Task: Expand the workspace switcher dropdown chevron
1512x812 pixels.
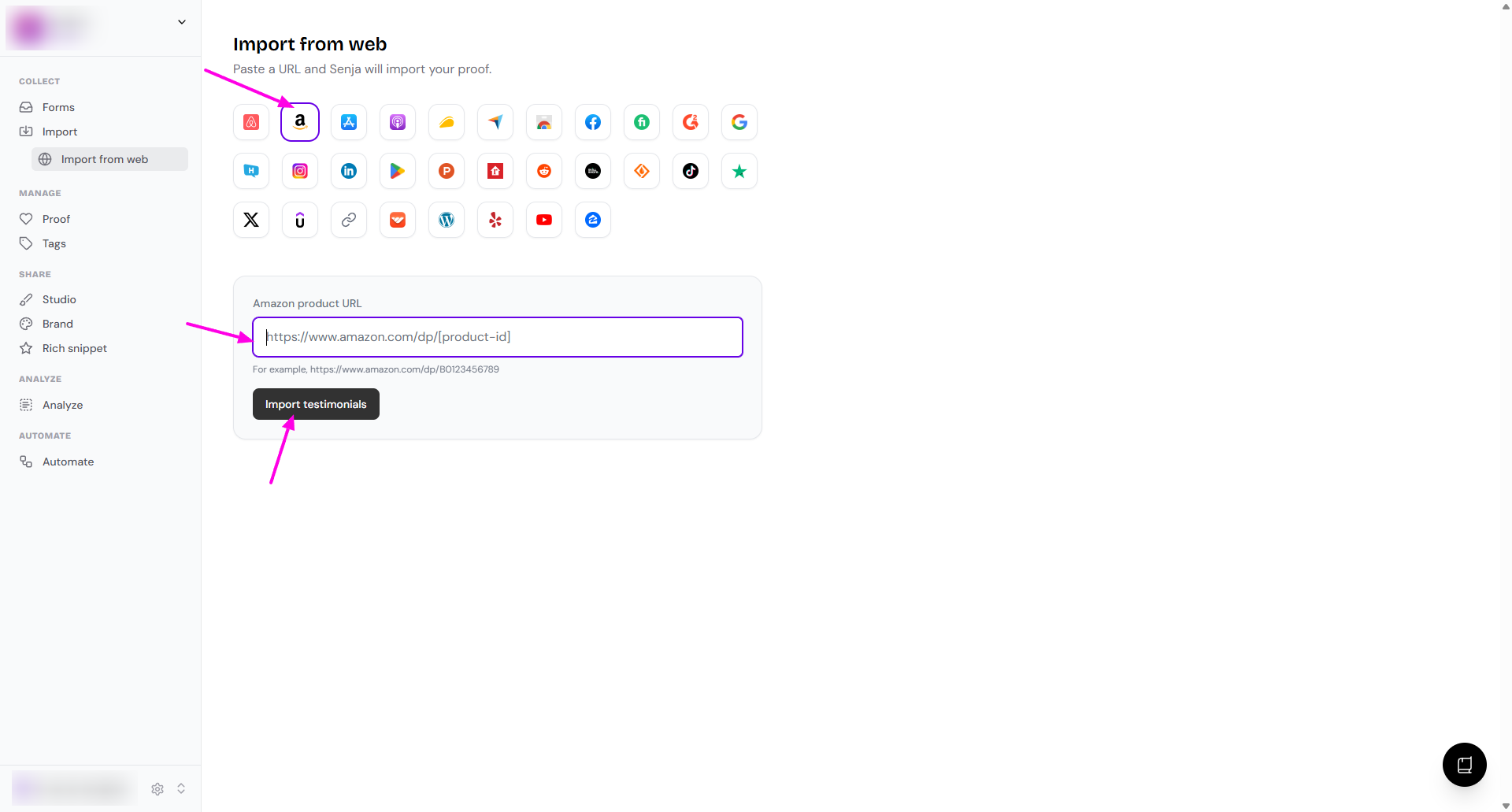Action: (182, 22)
